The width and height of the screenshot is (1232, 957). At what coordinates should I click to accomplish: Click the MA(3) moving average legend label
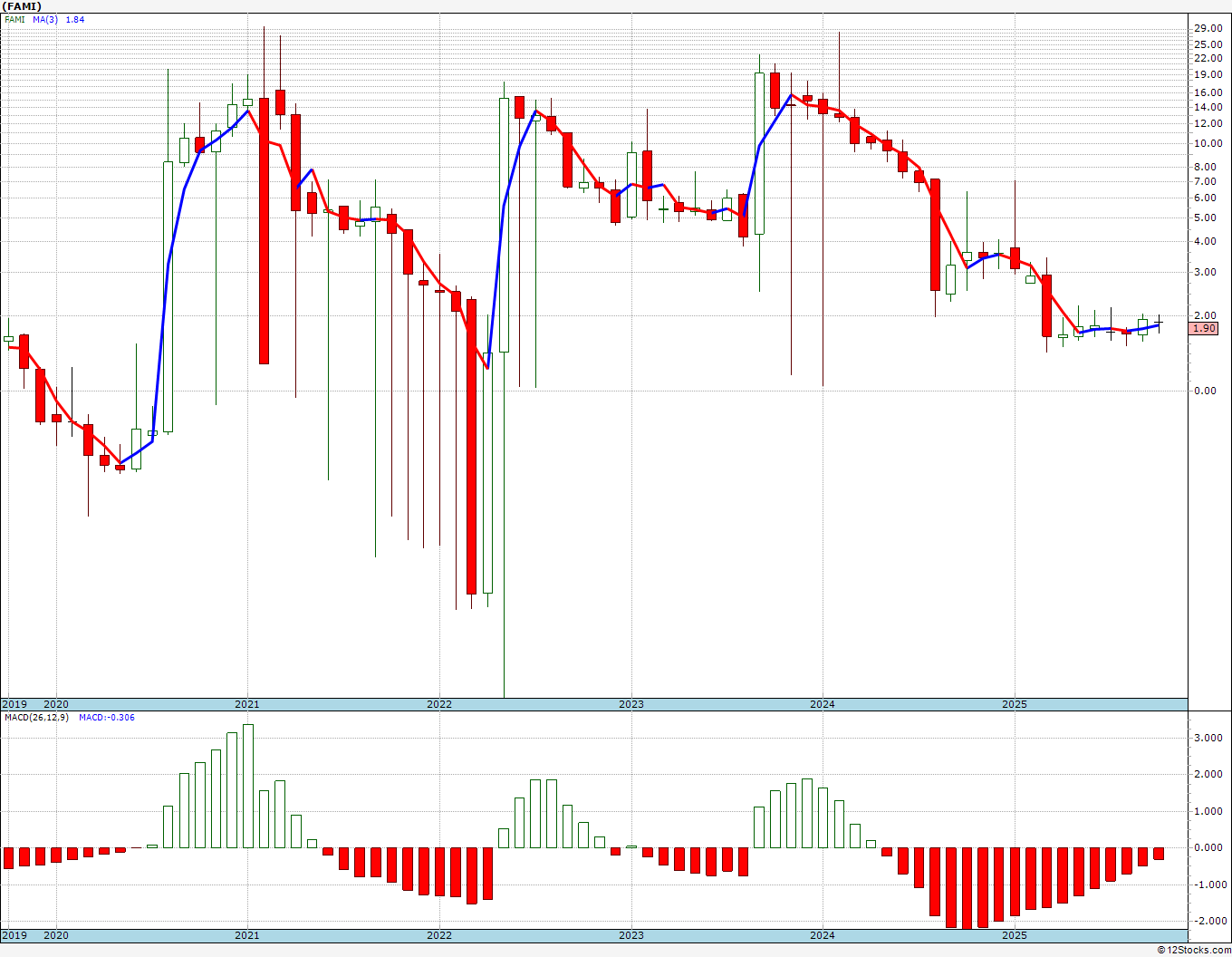[44, 19]
